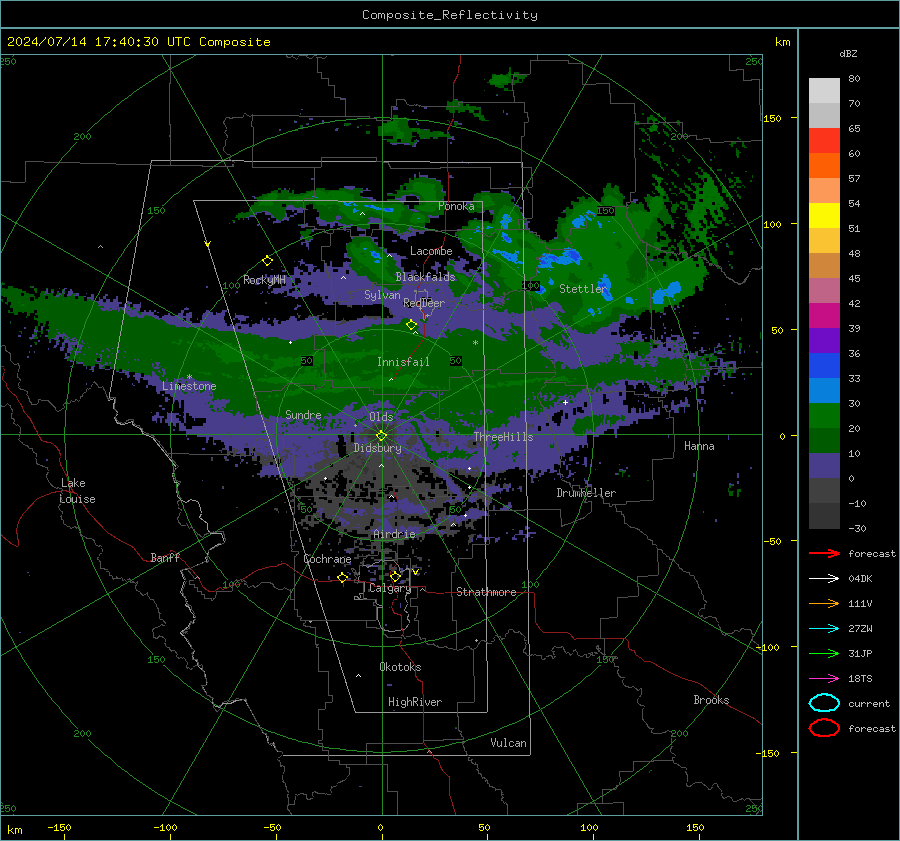Click the 04DK legend text
Screen dimensions: 900x841
click(x=860, y=578)
